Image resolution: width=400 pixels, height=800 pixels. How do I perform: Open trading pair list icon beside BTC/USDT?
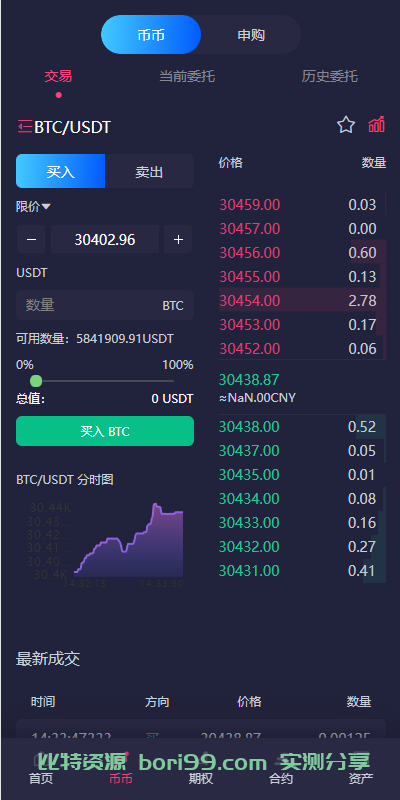tap(25, 126)
